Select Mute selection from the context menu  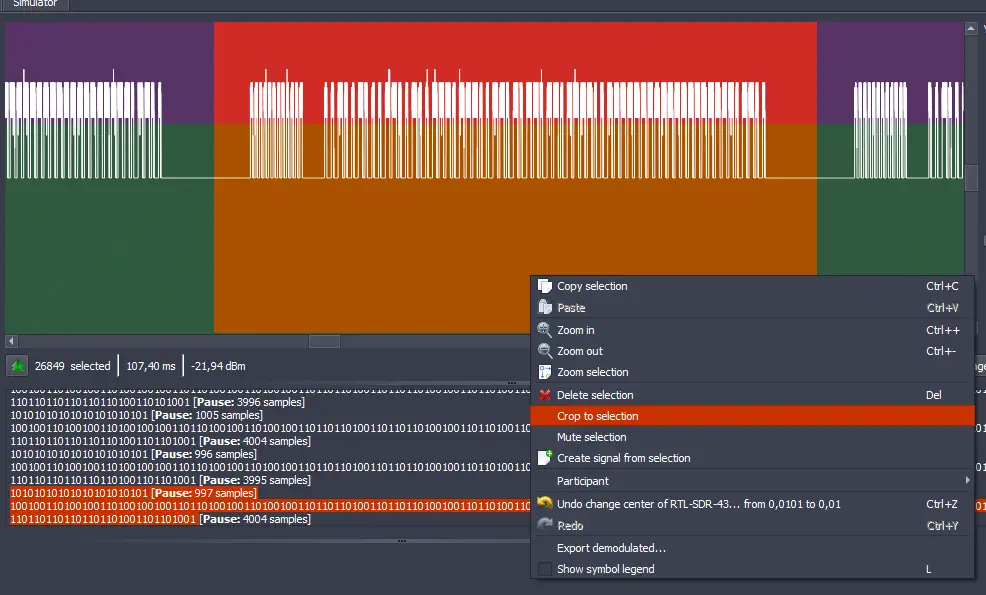pos(591,437)
